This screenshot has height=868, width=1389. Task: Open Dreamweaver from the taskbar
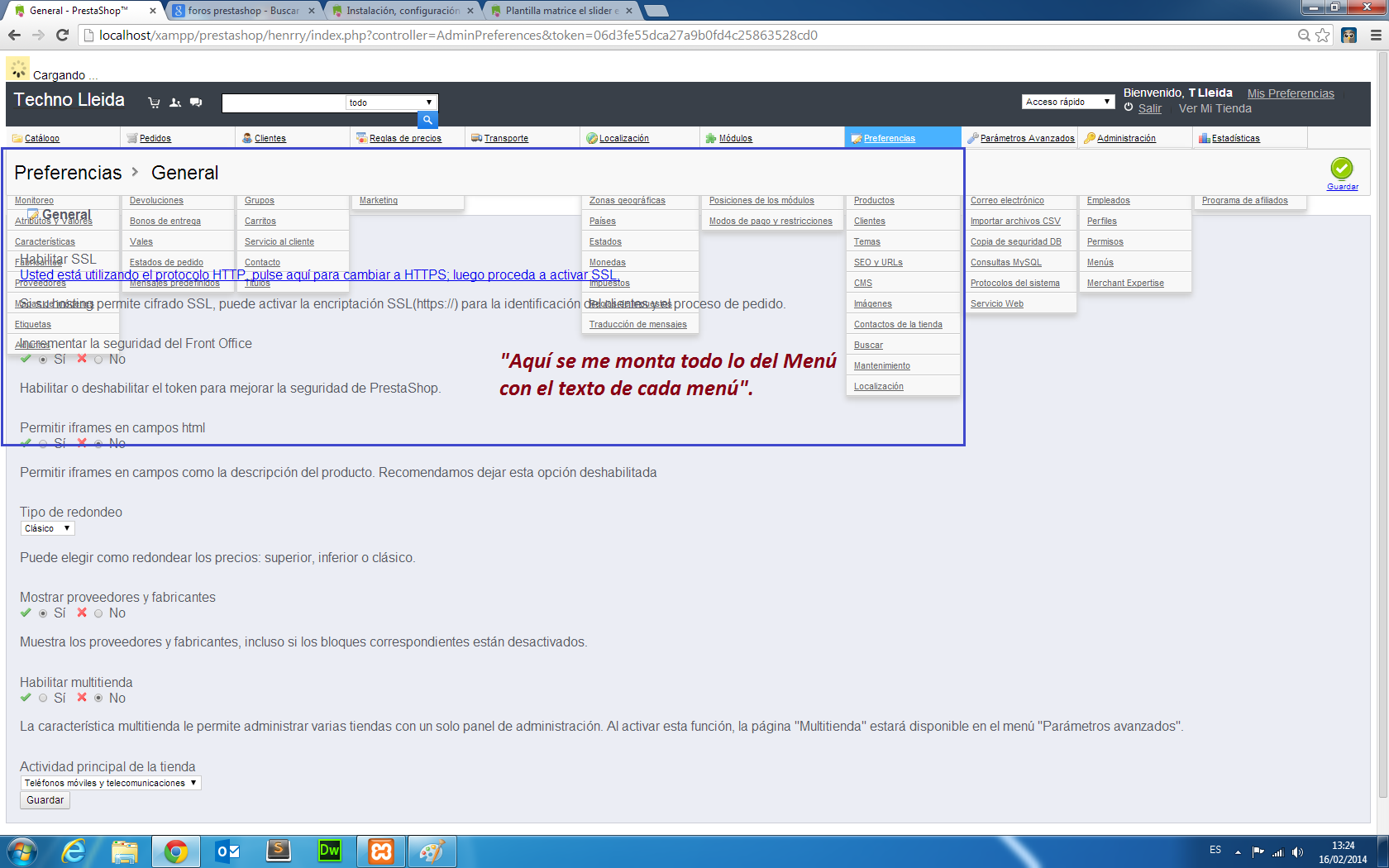point(330,851)
